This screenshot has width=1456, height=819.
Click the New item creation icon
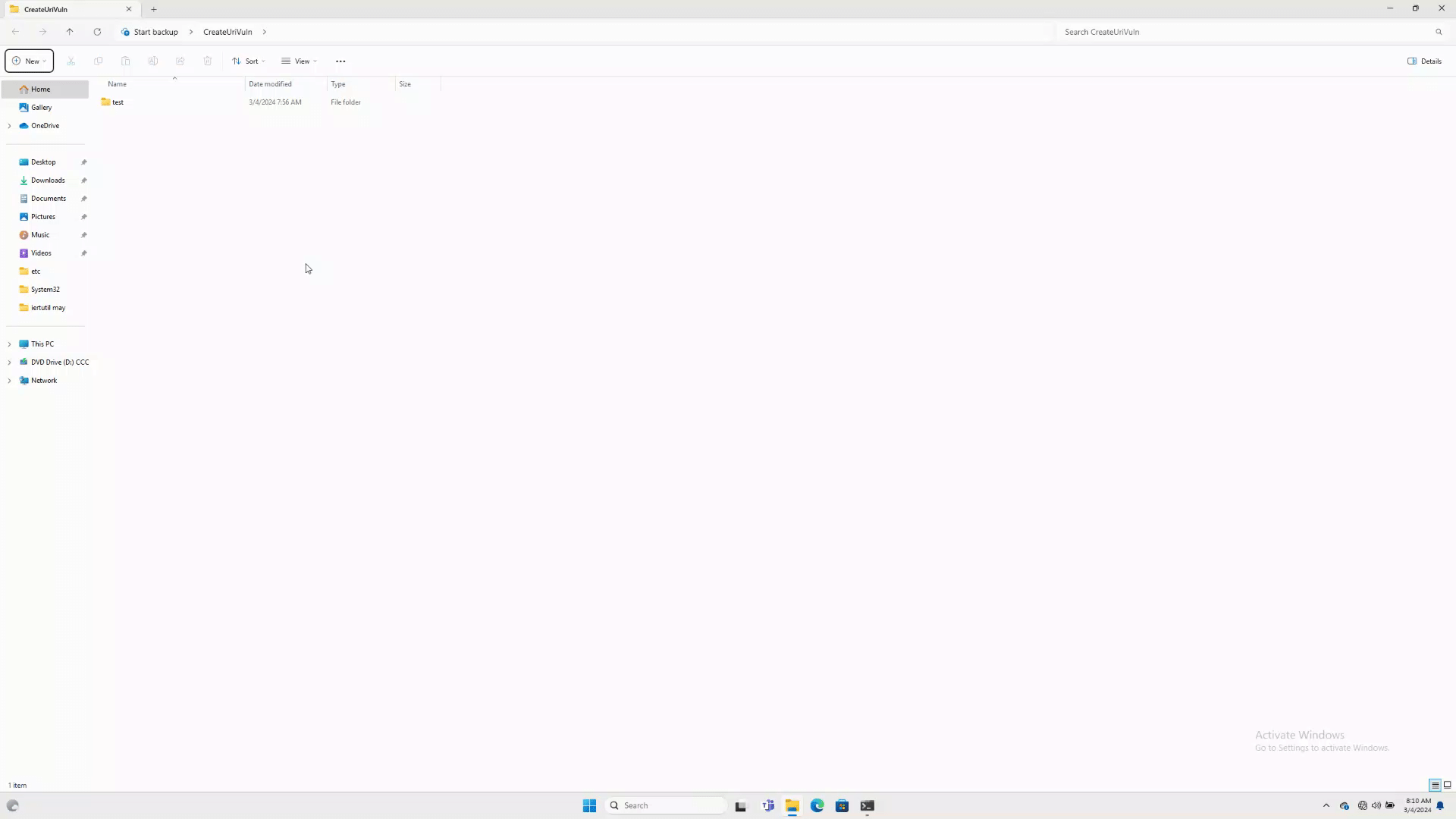(29, 61)
